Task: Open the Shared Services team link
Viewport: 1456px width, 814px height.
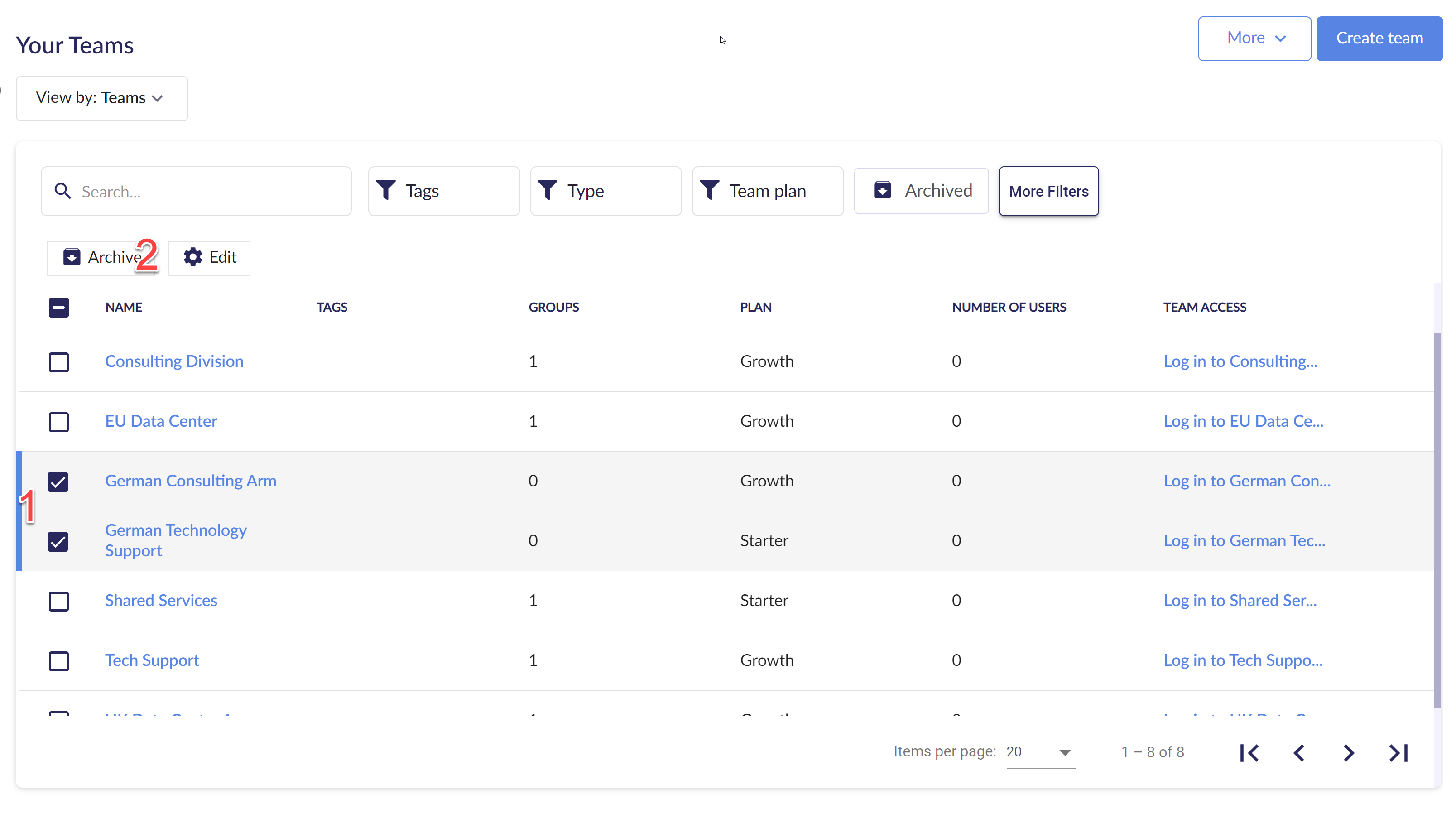Action: pos(161,600)
